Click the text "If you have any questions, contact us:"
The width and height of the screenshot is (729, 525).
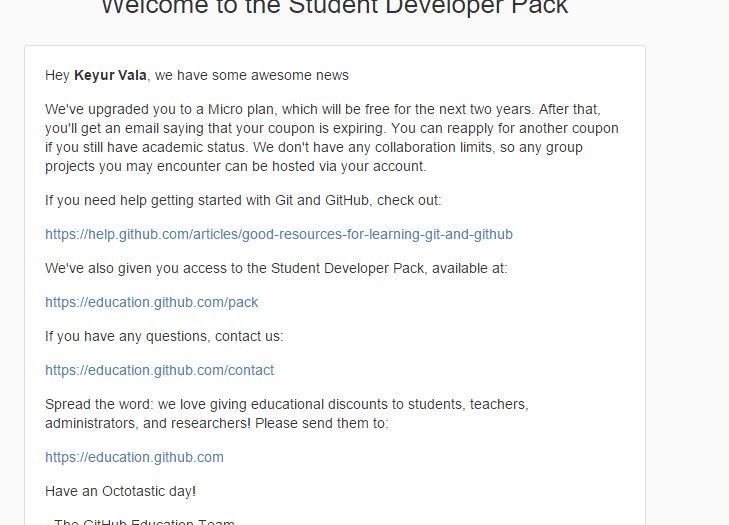(x=164, y=336)
